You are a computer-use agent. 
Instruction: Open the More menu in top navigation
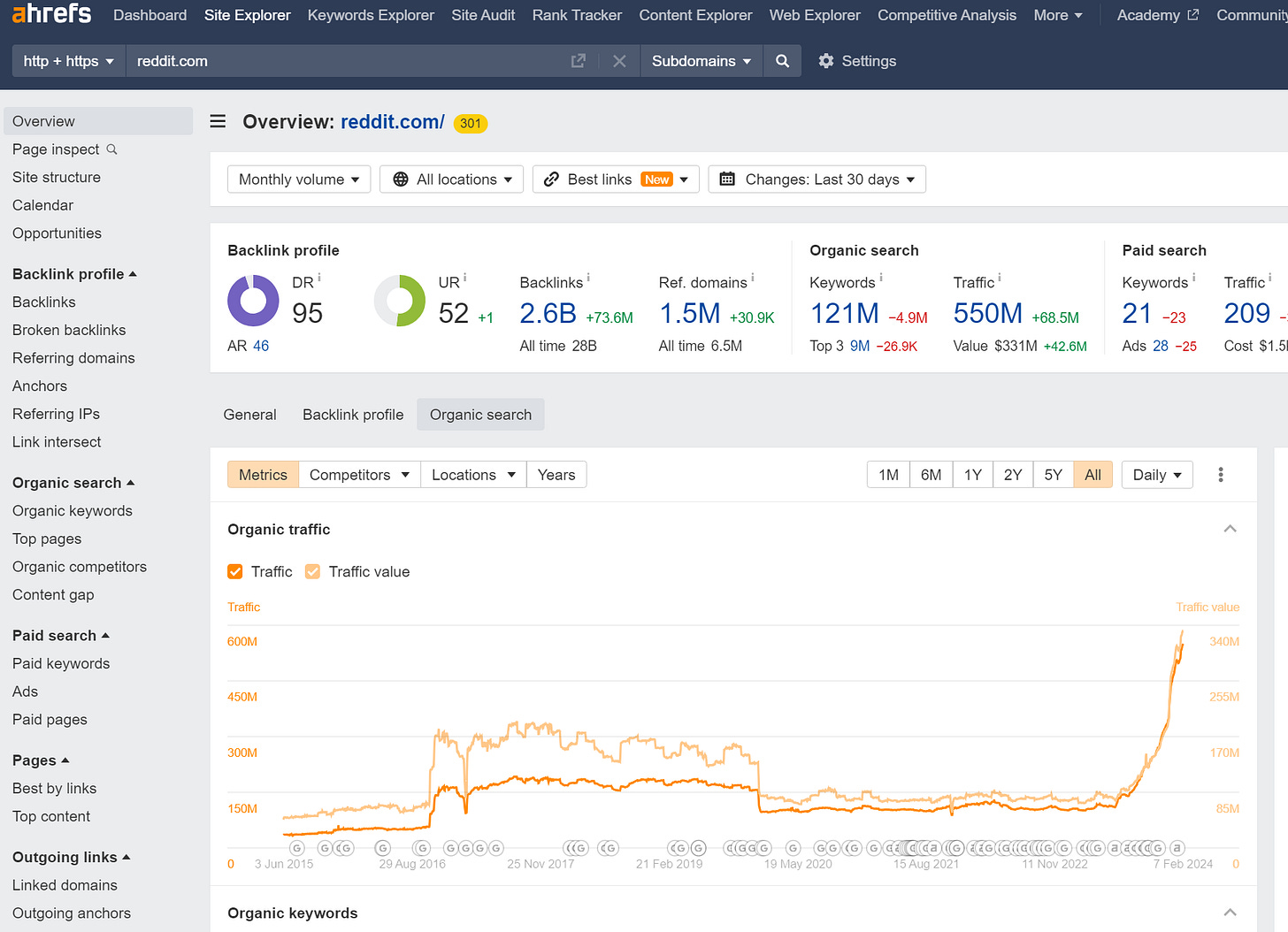pos(1058,15)
